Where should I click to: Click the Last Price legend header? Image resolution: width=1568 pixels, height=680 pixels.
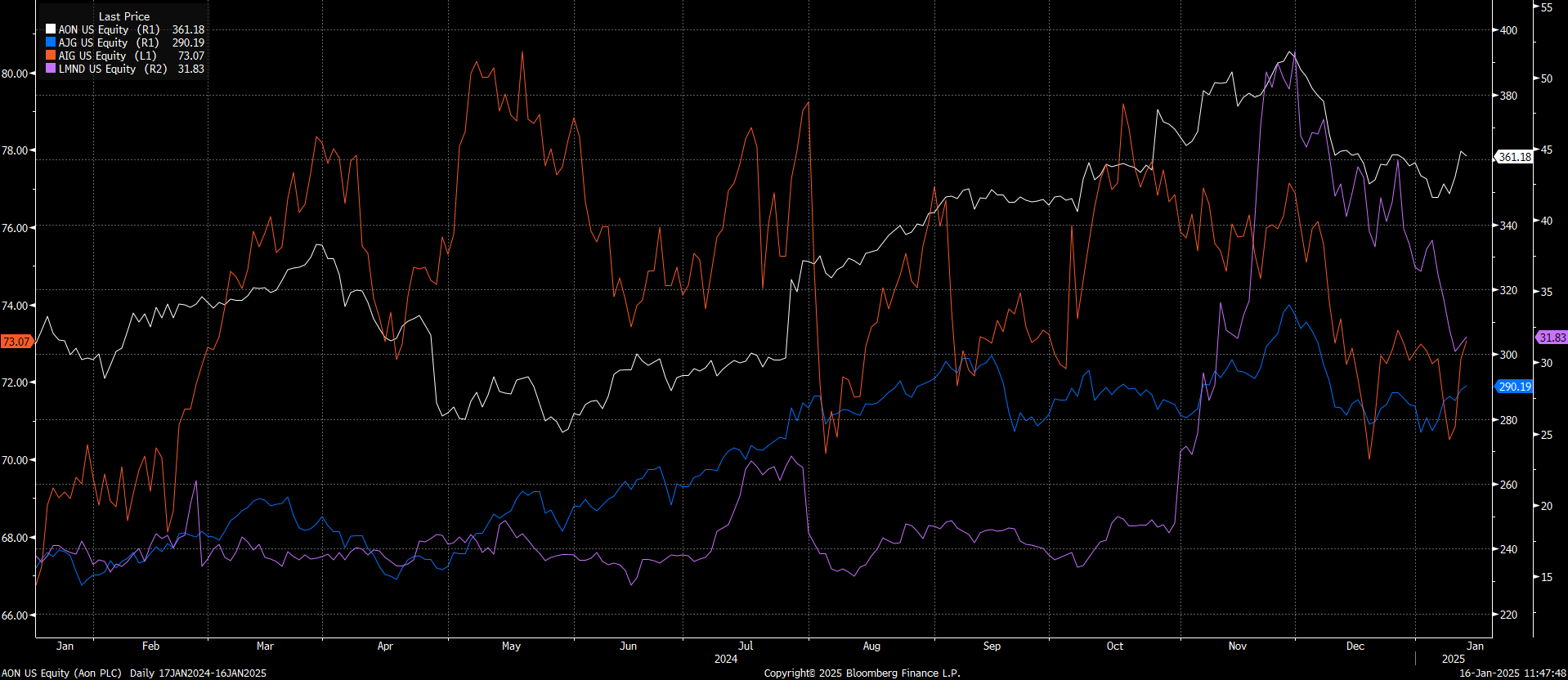point(124,16)
